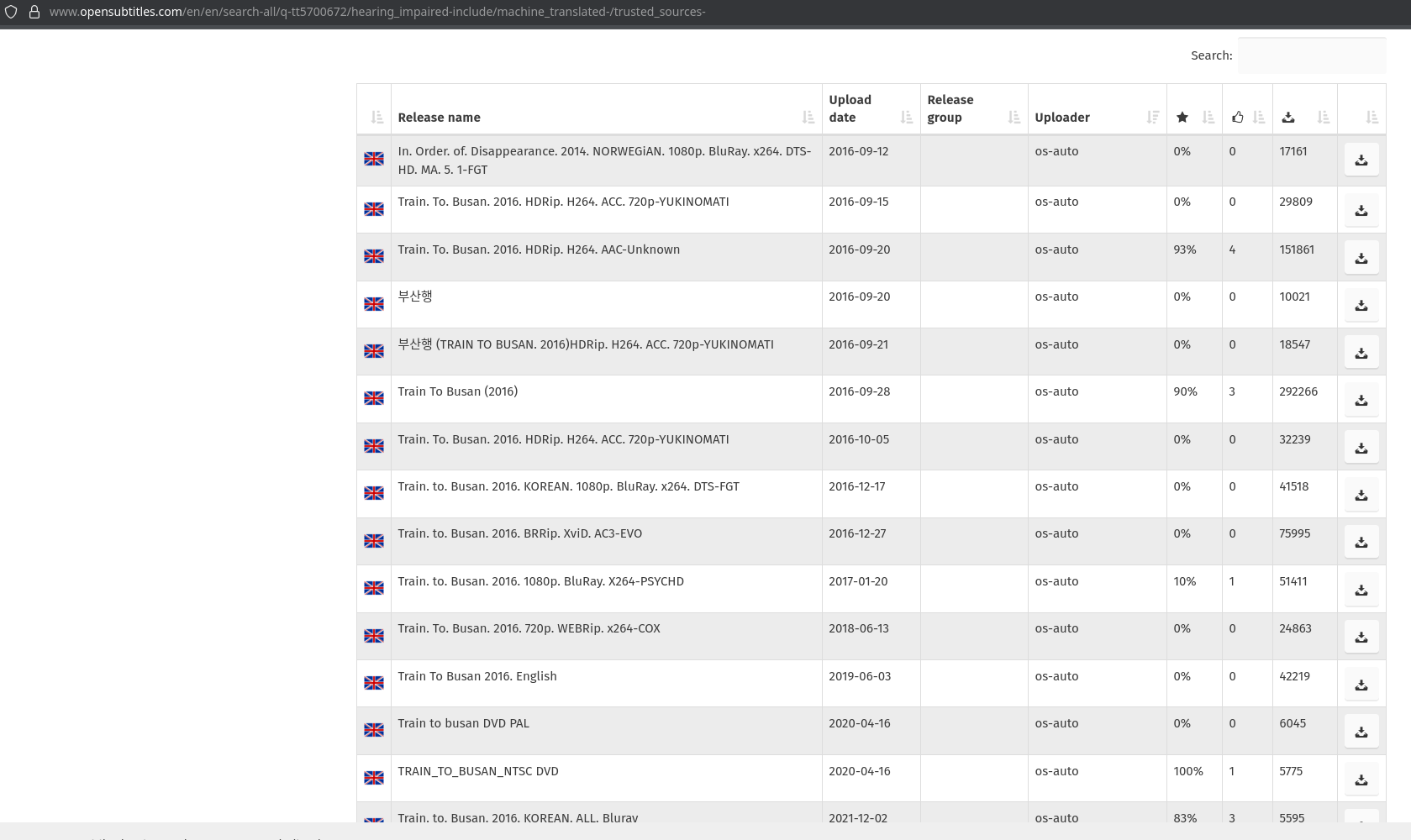This screenshot has width=1411, height=840.
Task: Select the upload date 2016-09-12
Action: point(858,151)
